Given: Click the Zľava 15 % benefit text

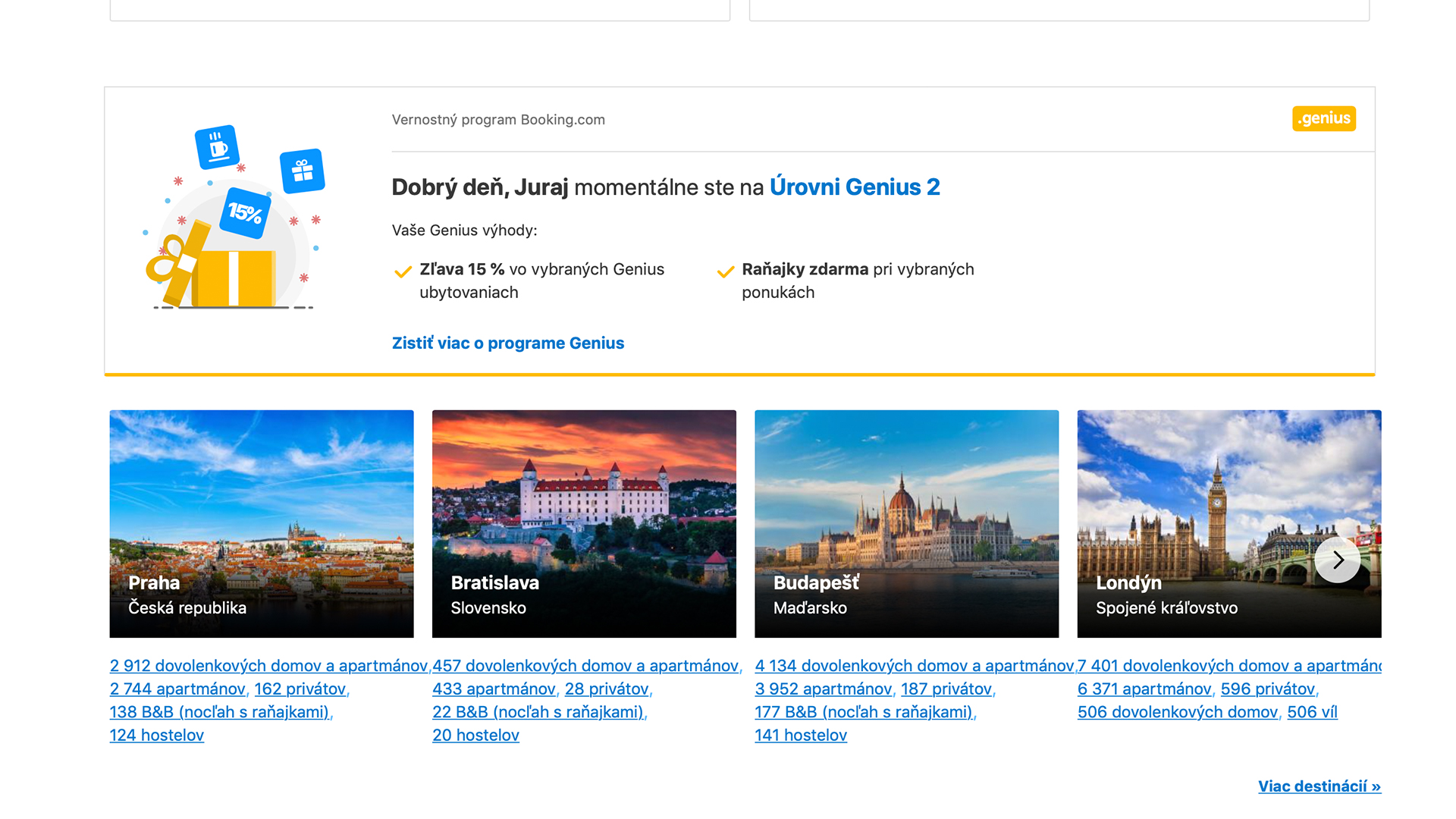Looking at the screenshot, I should coord(542,281).
